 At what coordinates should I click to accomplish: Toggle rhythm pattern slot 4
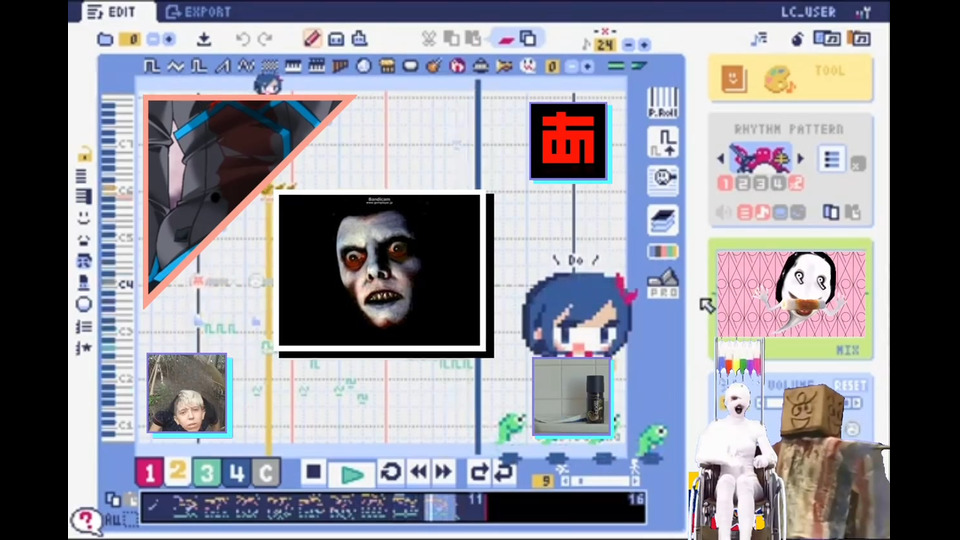[x=778, y=183]
